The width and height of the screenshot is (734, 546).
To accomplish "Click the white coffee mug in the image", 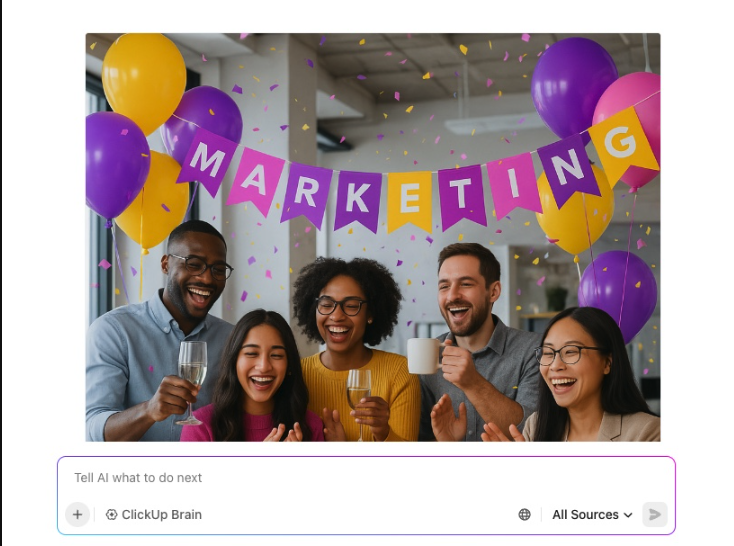I will (x=424, y=355).
